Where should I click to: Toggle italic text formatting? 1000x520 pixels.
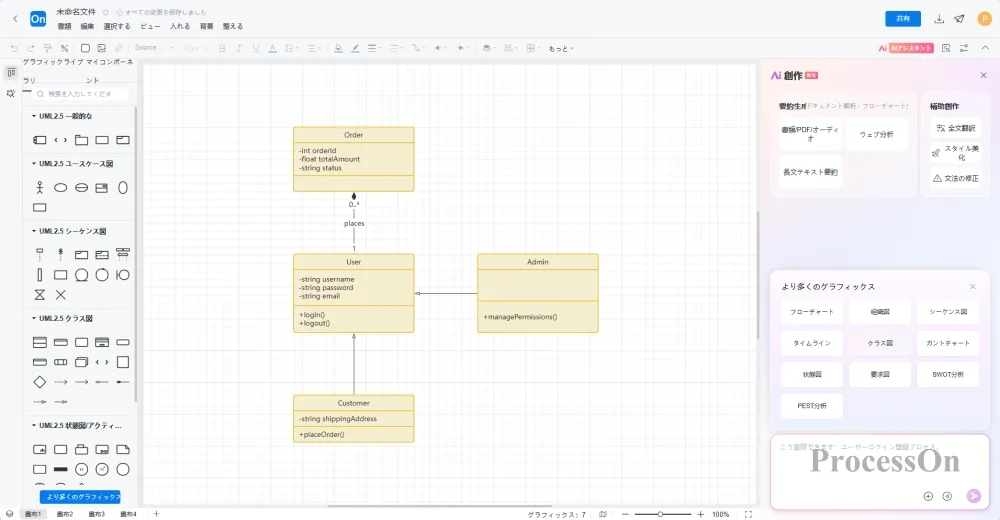[x=238, y=48]
